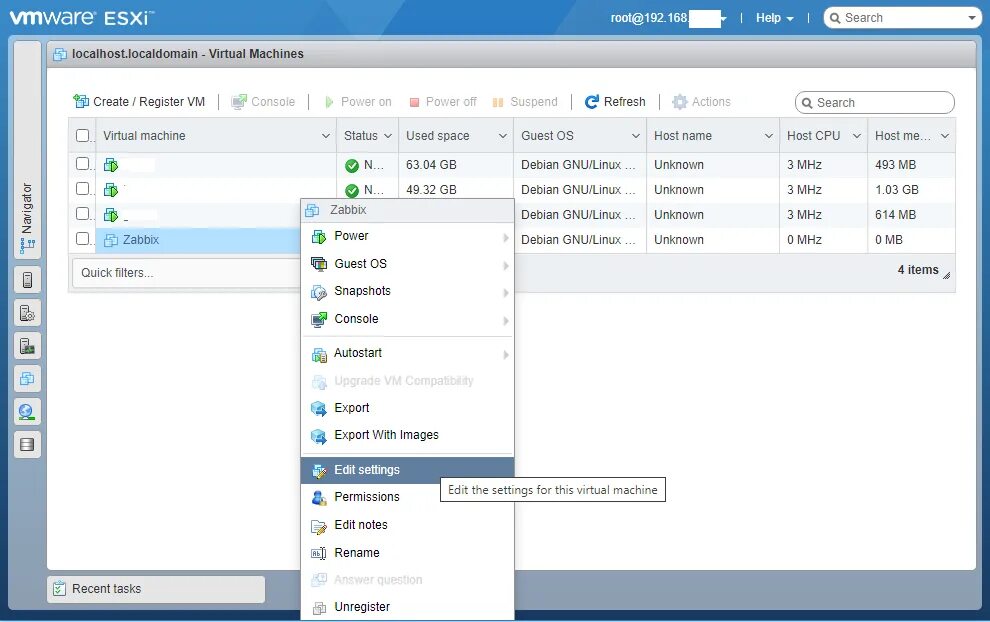The width and height of the screenshot is (990, 622).
Task: Toggle the select-all checkbox in table header
Action: coord(83,135)
